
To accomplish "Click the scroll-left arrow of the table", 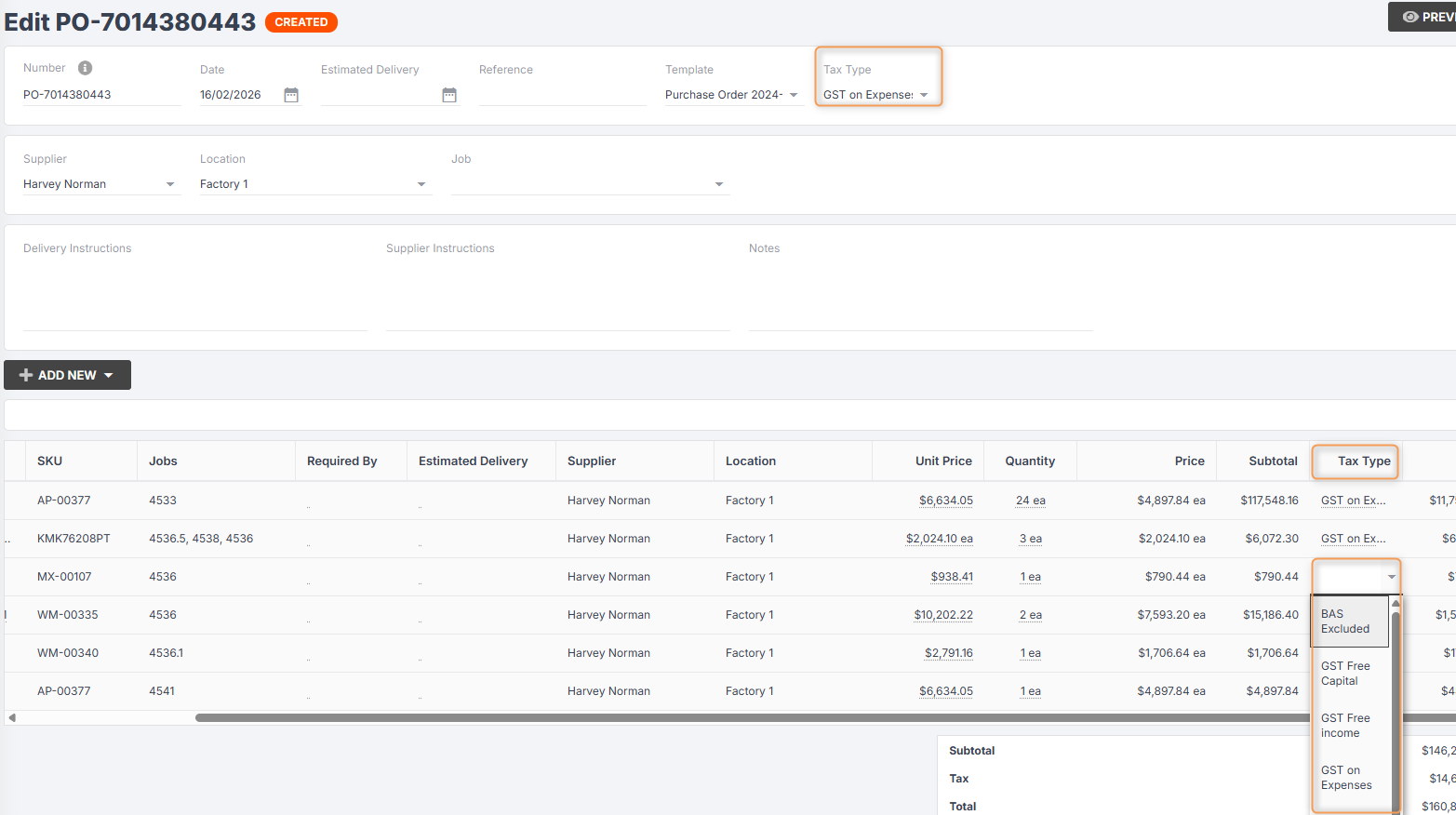I will pyautogui.click(x=12, y=717).
